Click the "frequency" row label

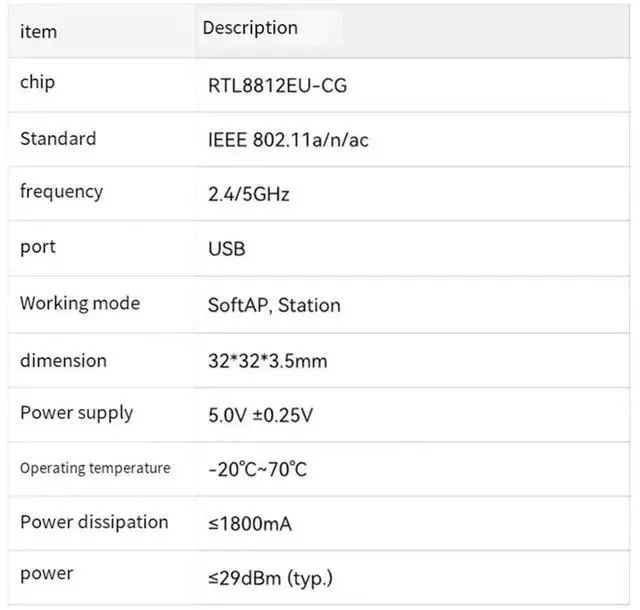tap(61, 191)
